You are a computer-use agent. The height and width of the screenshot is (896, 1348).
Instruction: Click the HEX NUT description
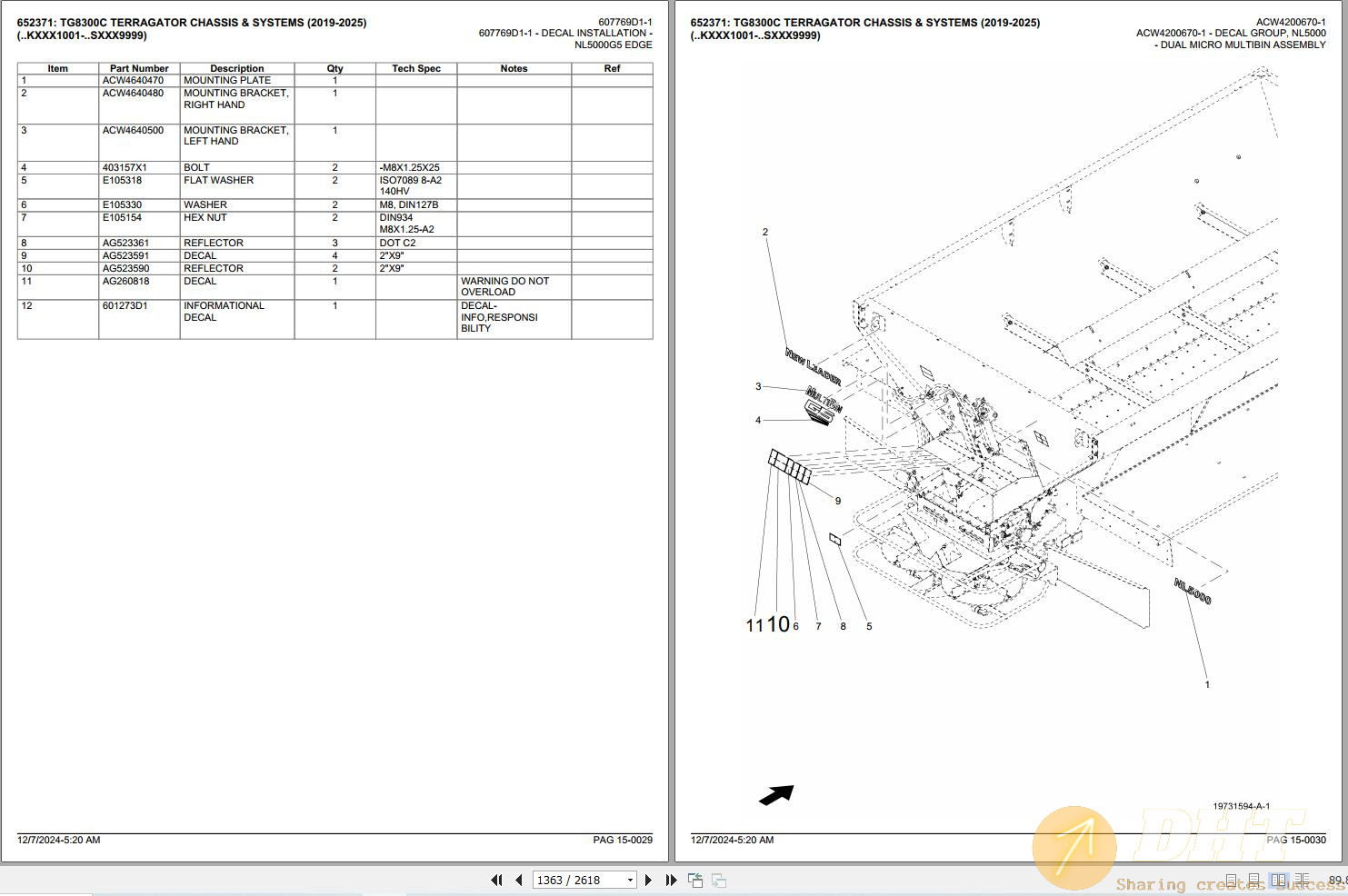[205, 217]
